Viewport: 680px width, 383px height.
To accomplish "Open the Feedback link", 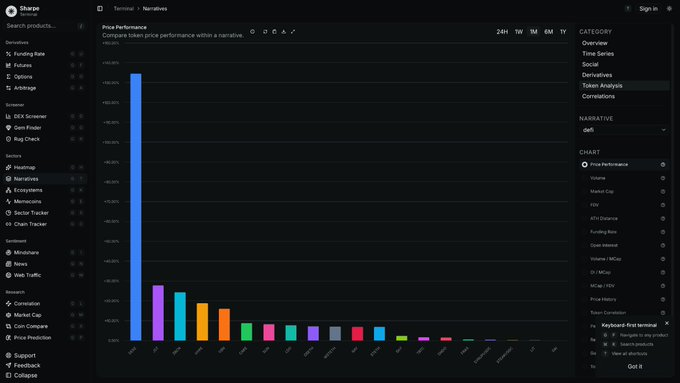I will click(x=23, y=365).
